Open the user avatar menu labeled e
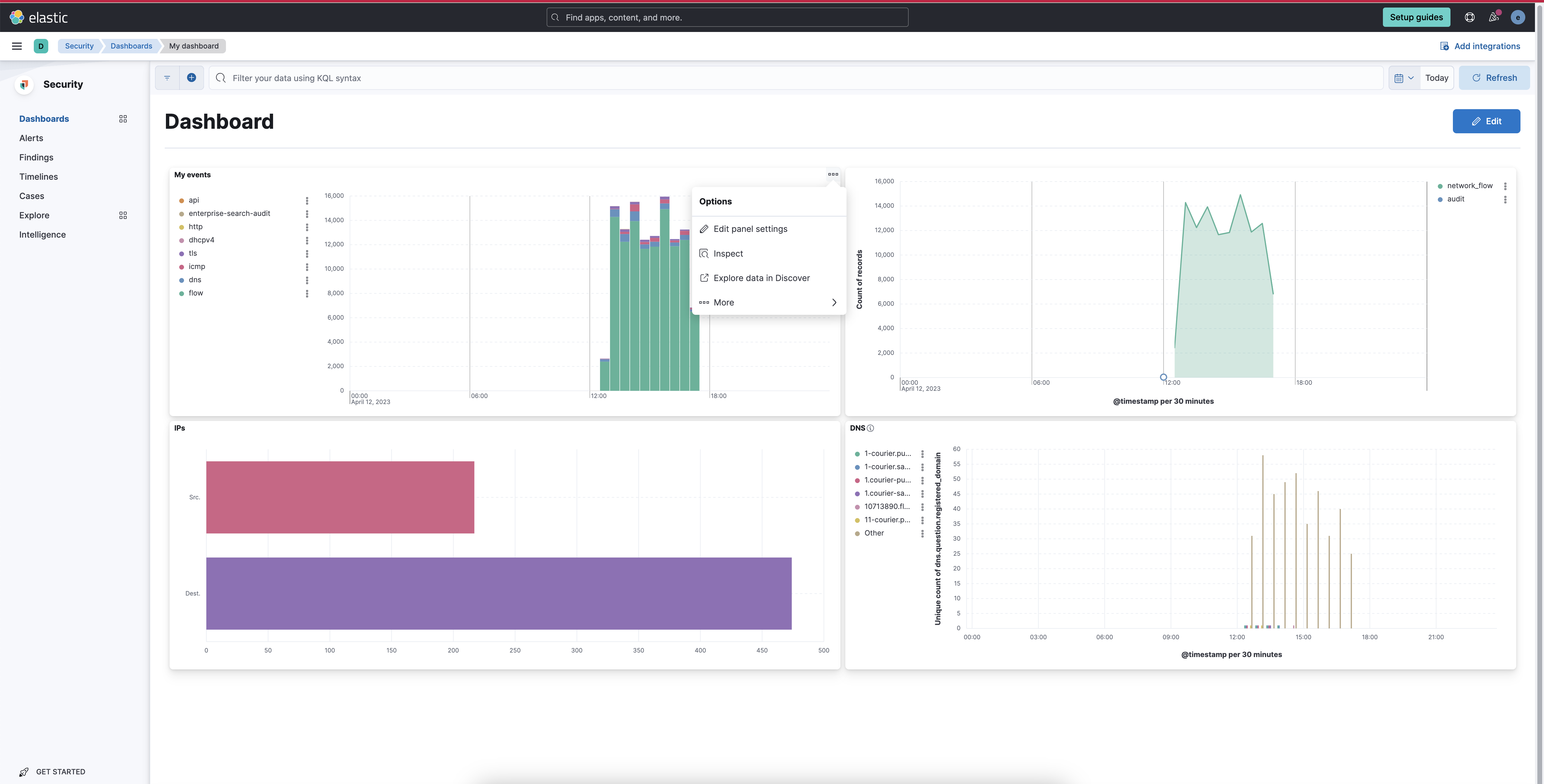 click(1518, 17)
